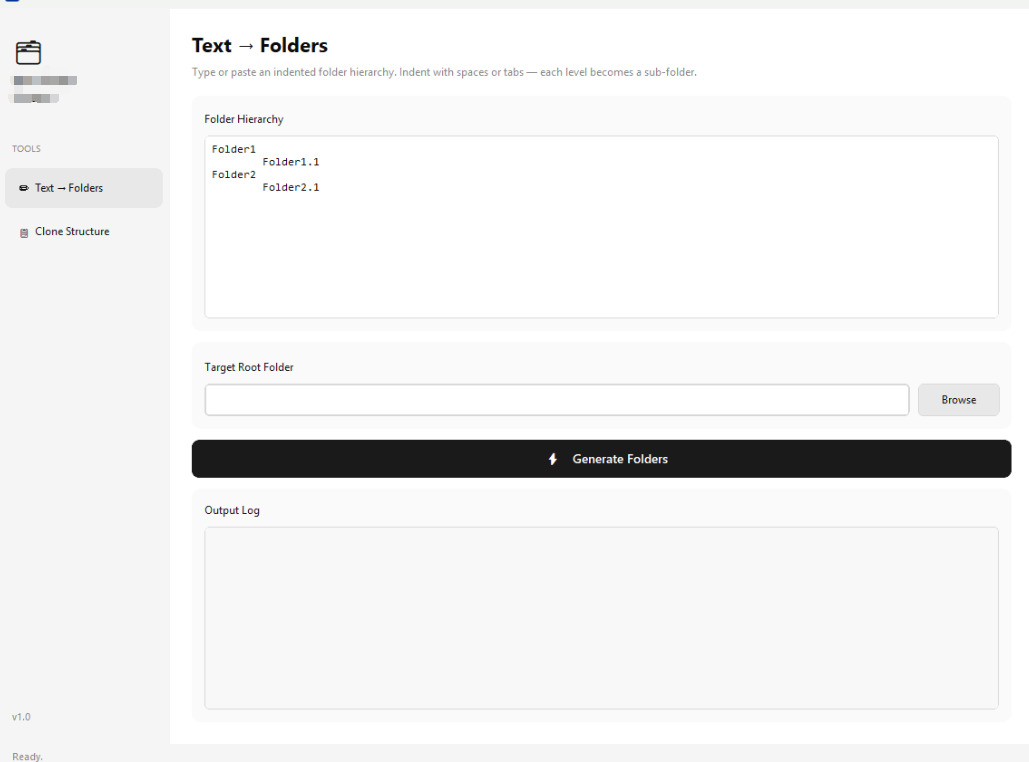Click the v1.0 version text
Image resolution: width=1029 pixels, height=762 pixels.
click(x=21, y=717)
